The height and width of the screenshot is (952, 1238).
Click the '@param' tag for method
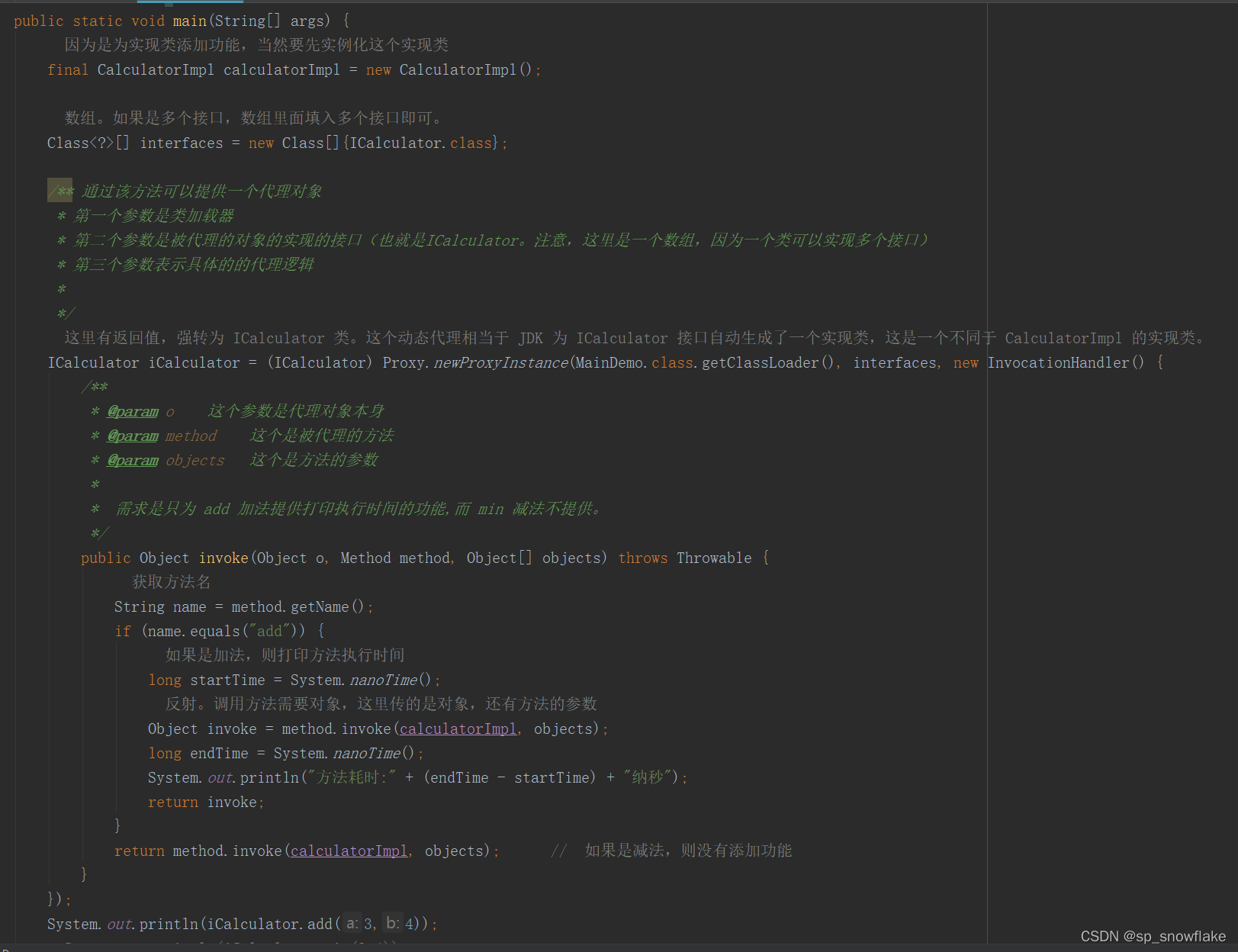coord(133,436)
